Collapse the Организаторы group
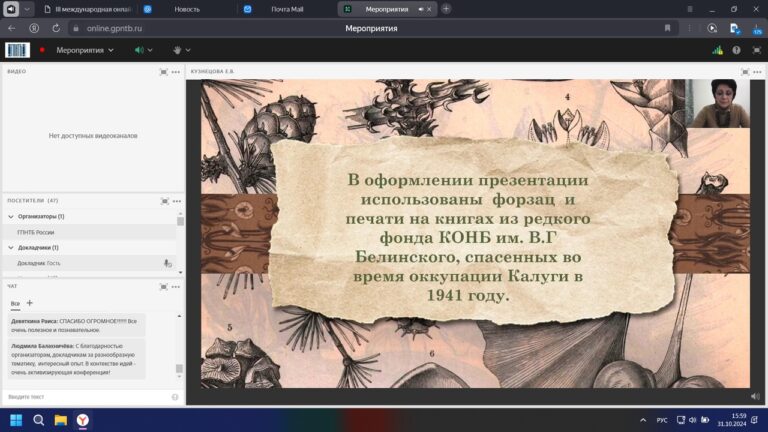768x432 pixels. 11,216
